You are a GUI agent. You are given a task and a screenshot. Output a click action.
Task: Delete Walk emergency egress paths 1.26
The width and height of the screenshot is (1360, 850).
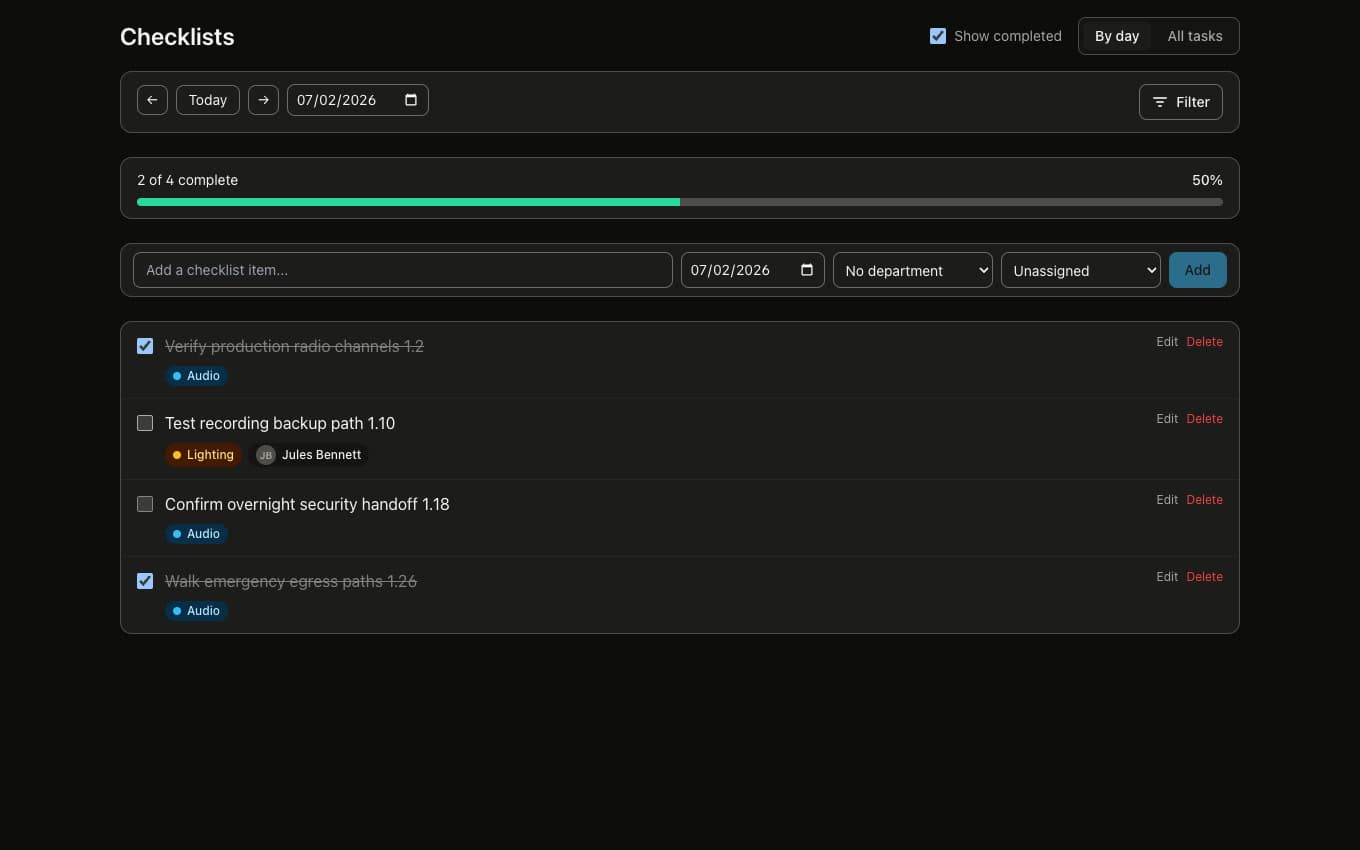1204,577
